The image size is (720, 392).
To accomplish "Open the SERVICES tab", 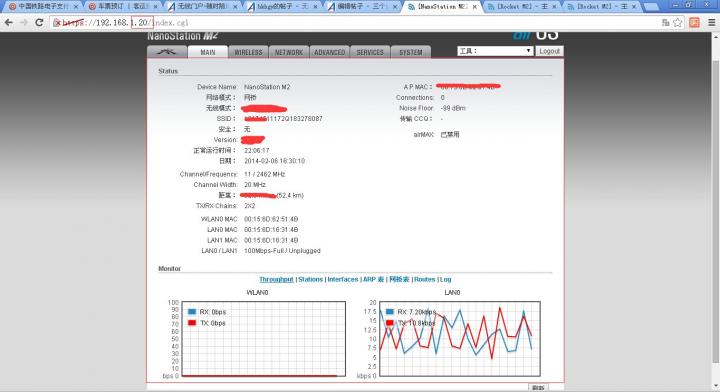I will pyautogui.click(x=370, y=52).
